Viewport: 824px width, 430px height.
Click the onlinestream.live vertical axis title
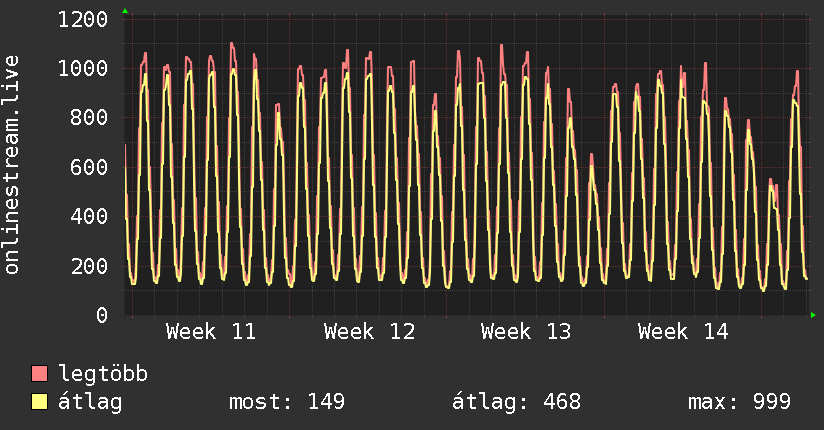pyautogui.click(x=12, y=166)
